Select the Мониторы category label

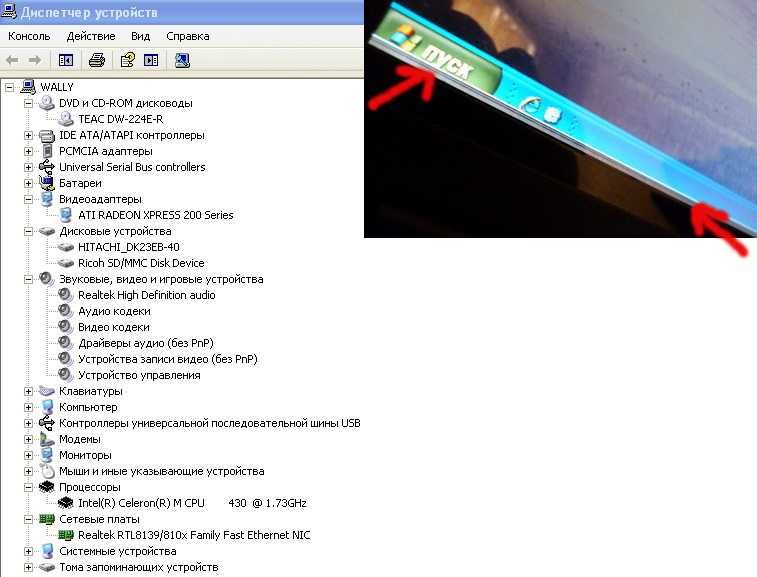pos(85,455)
